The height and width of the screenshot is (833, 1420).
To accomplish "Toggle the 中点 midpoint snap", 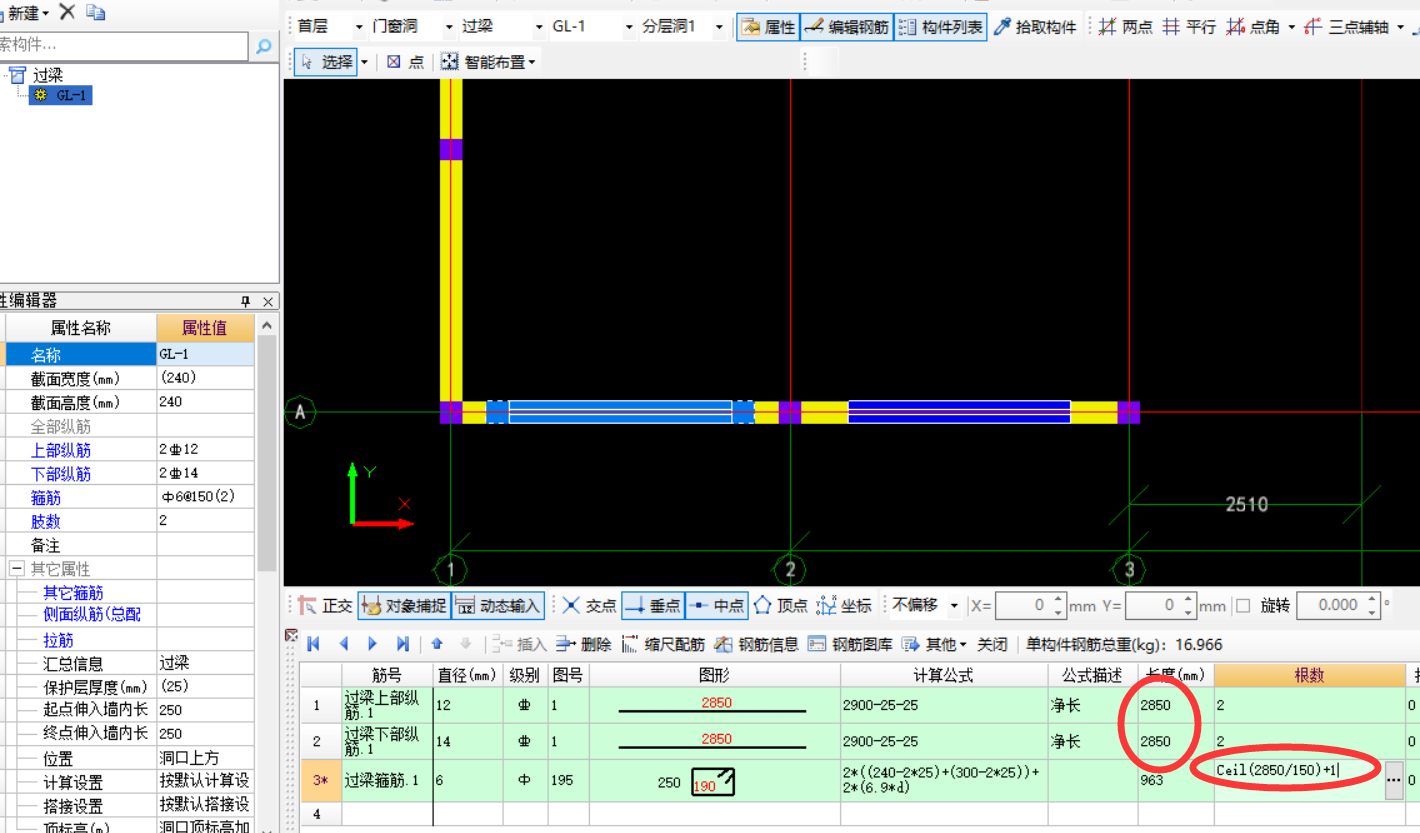I will [717, 605].
